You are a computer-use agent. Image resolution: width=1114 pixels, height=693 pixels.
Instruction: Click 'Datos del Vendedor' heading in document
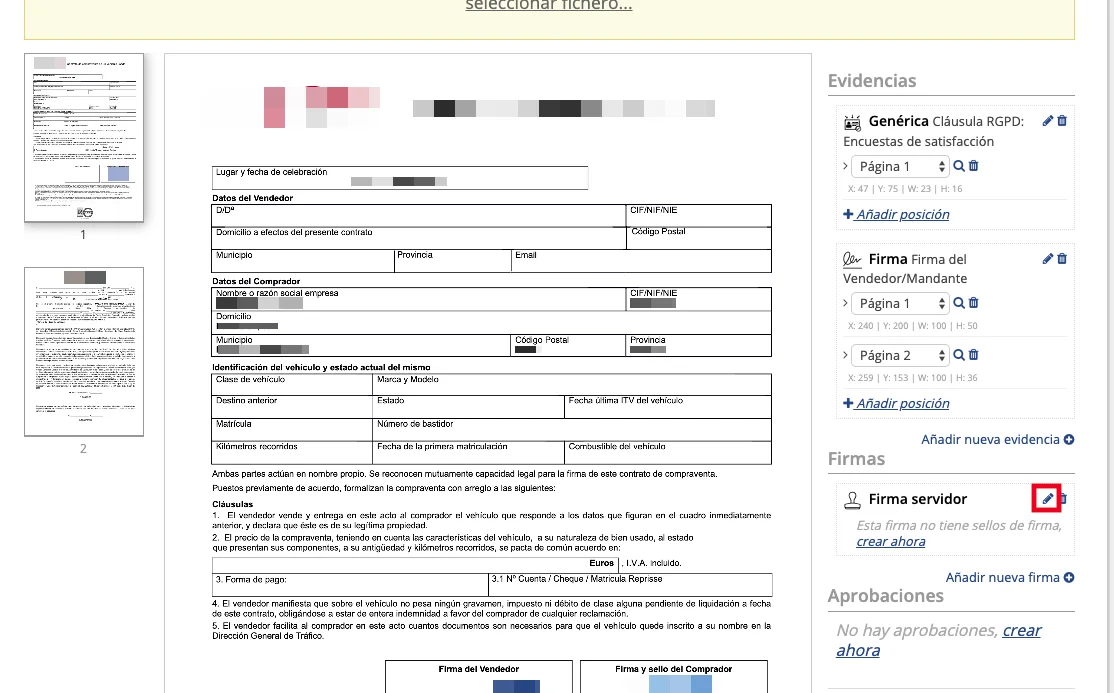[252, 198]
